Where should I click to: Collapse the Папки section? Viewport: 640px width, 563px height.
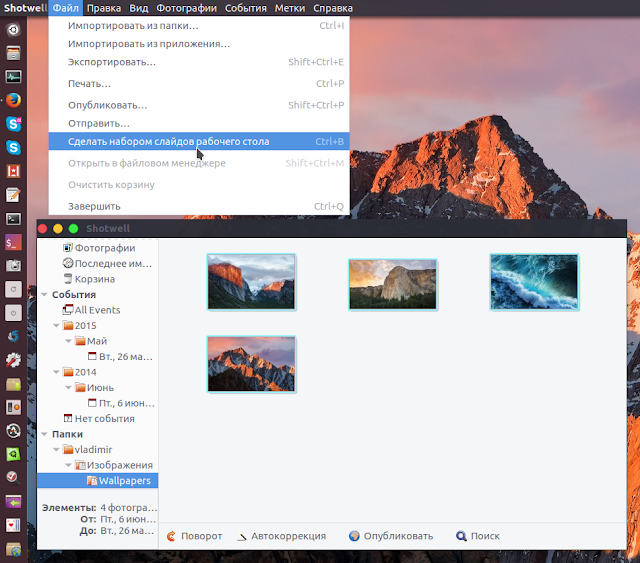click(x=44, y=434)
